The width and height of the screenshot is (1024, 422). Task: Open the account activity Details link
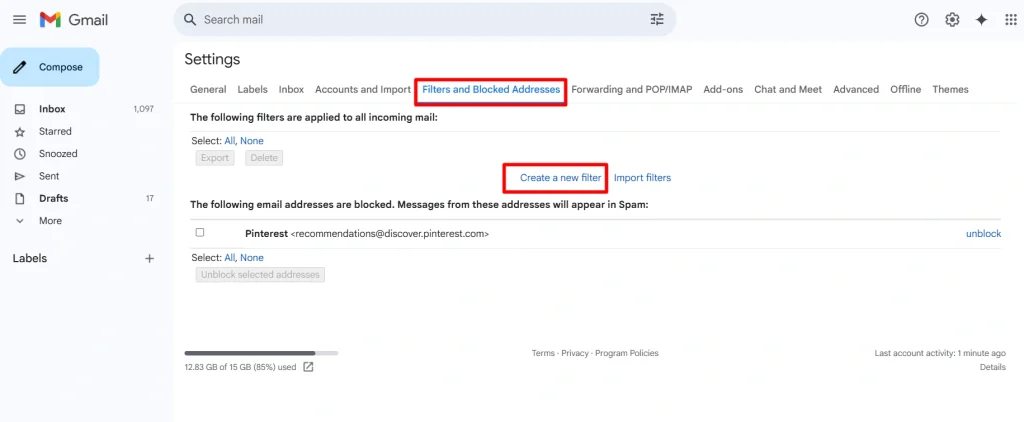click(x=992, y=367)
